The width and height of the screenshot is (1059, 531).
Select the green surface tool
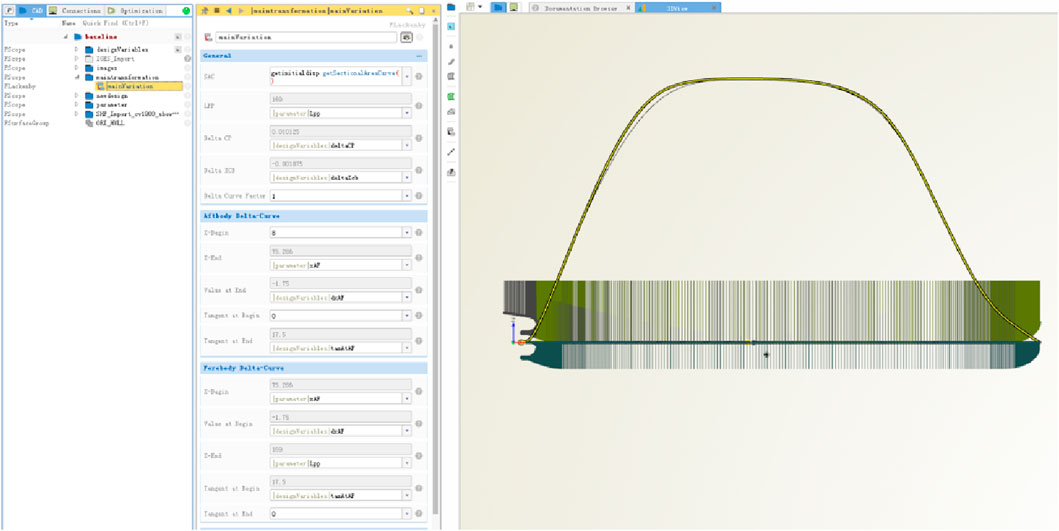coord(451,97)
